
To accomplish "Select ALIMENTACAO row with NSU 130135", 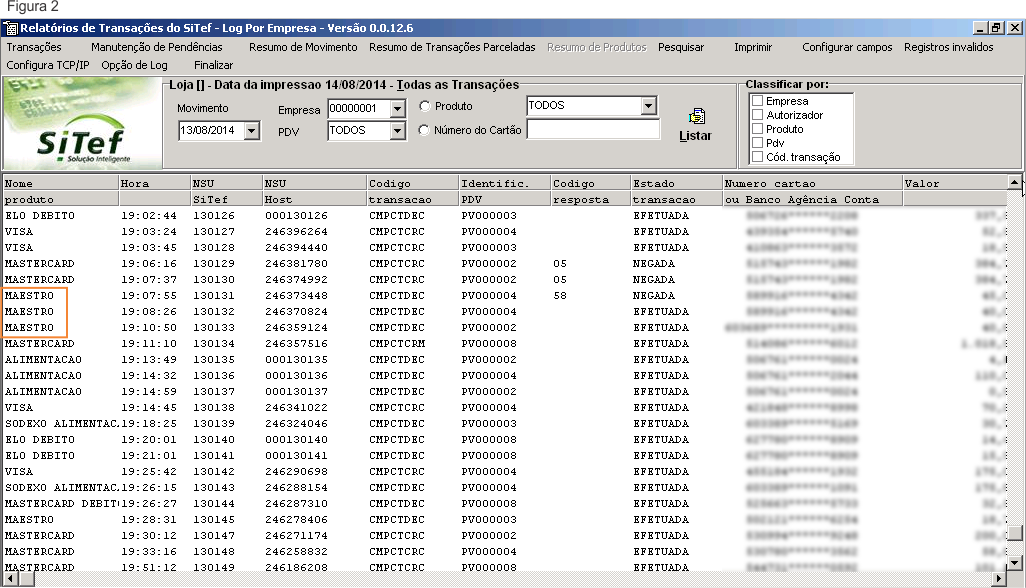I will pos(504,360).
